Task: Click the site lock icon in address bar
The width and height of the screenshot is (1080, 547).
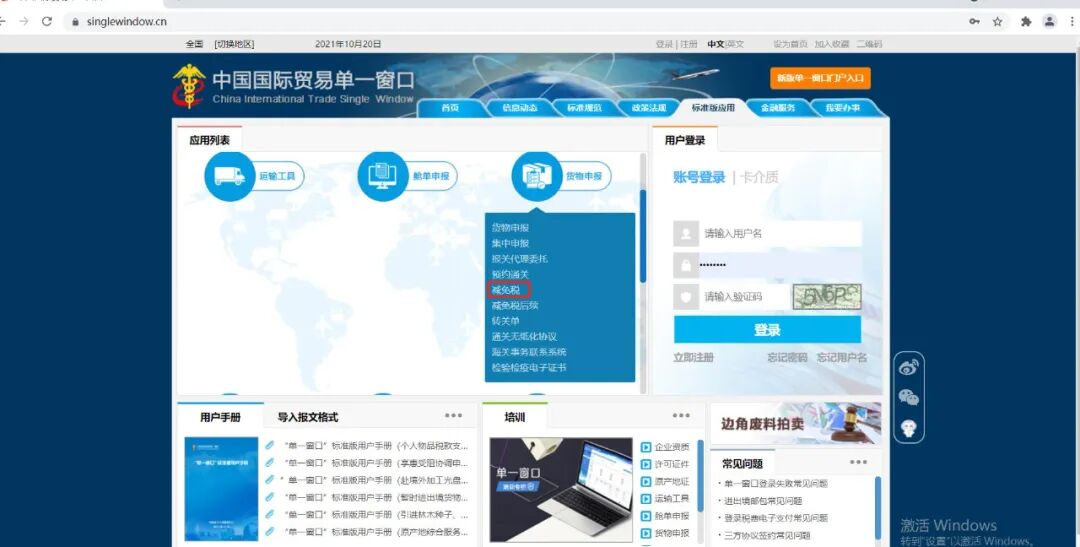Action: tap(75, 21)
